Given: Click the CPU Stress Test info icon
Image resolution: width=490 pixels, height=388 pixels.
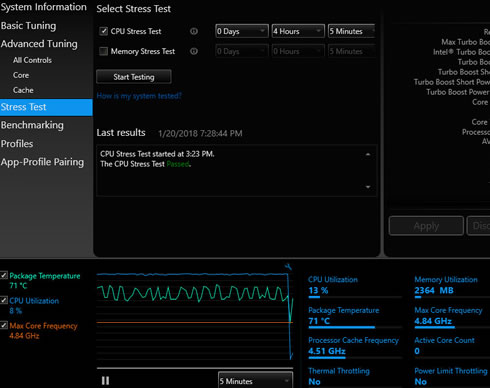Looking at the screenshot, I should (x=194, y=31).
